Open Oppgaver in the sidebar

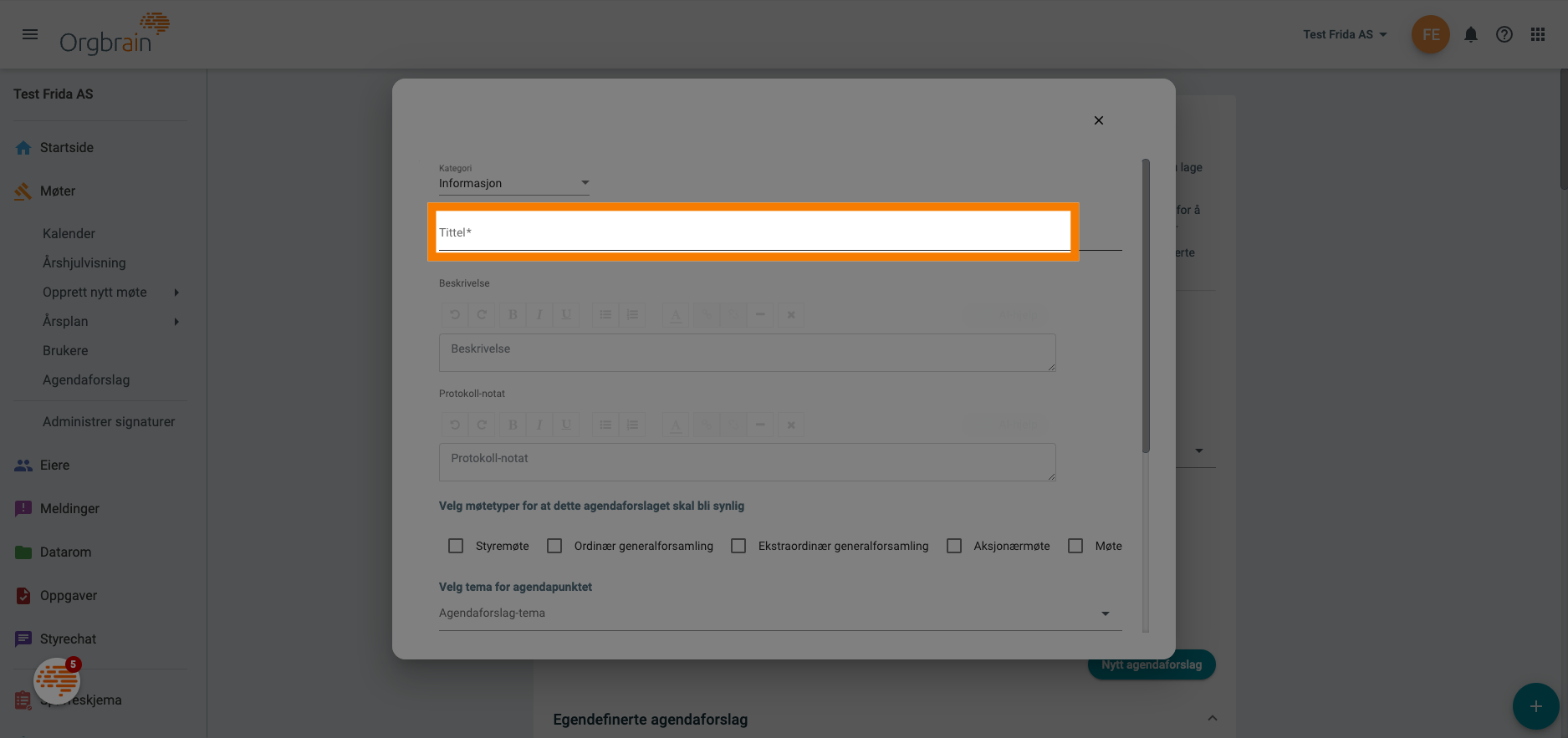click(69, 596)
